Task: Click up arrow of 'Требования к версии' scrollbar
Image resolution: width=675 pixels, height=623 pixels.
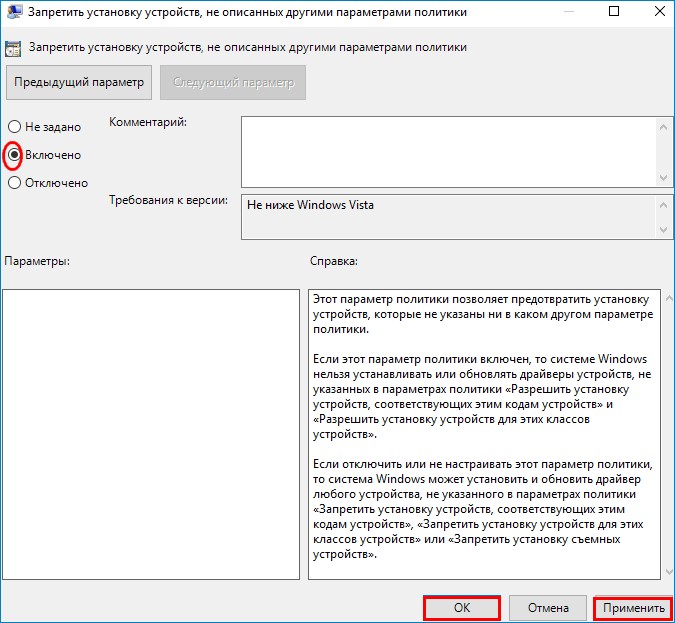Action: 665,203
